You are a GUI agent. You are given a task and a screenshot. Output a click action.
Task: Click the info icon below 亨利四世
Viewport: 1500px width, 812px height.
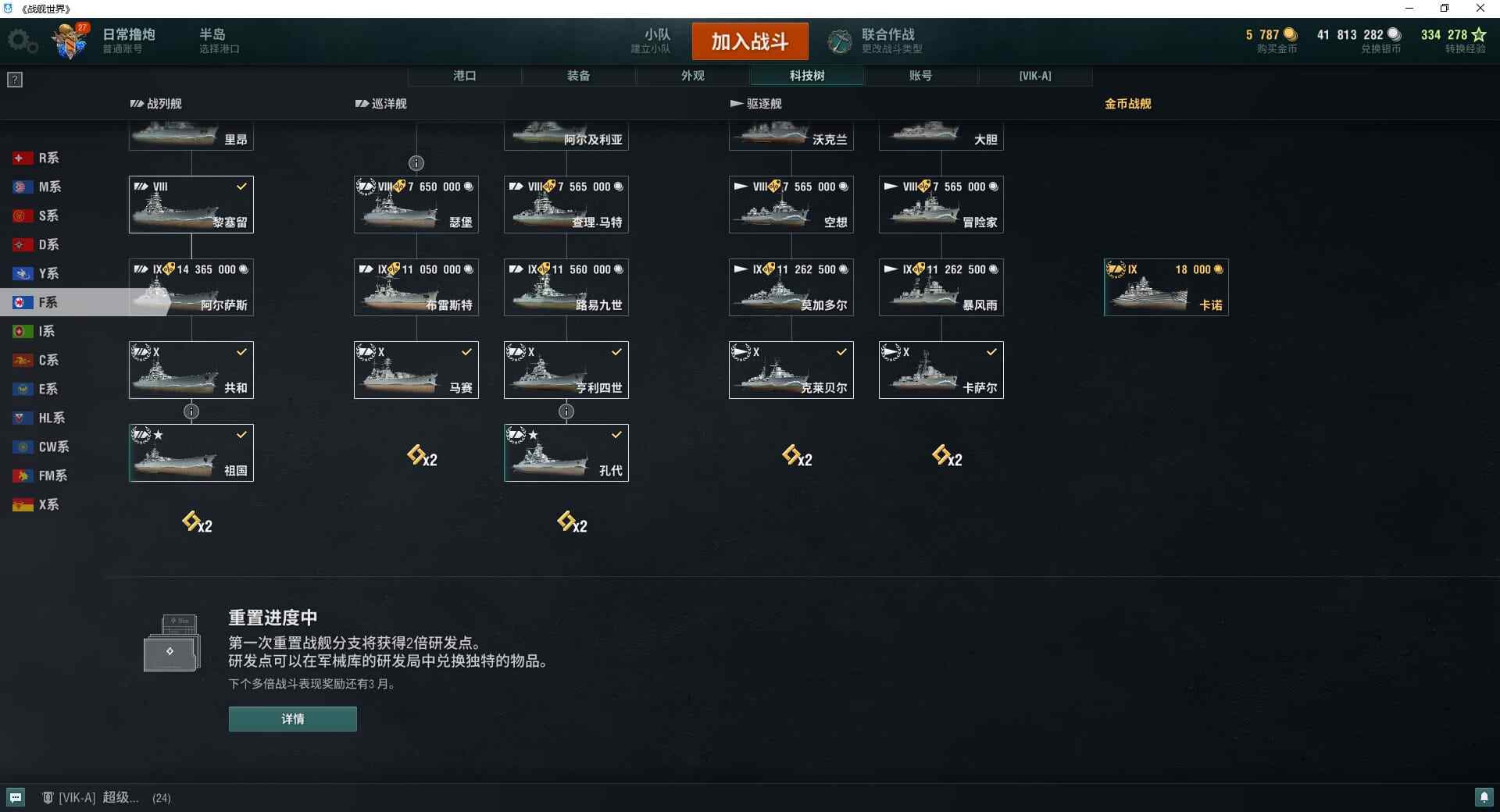[566, 411]
